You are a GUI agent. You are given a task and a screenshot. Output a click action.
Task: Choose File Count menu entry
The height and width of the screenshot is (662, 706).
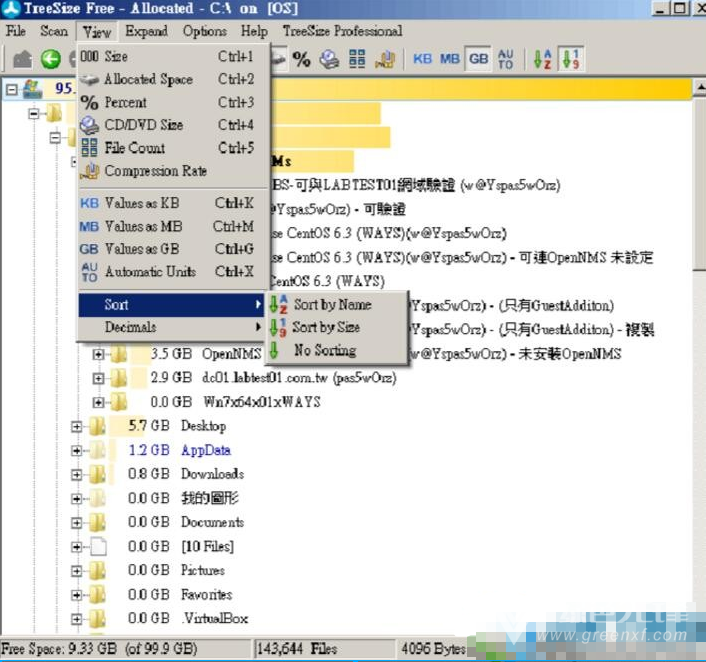click(x=173, y=148)
